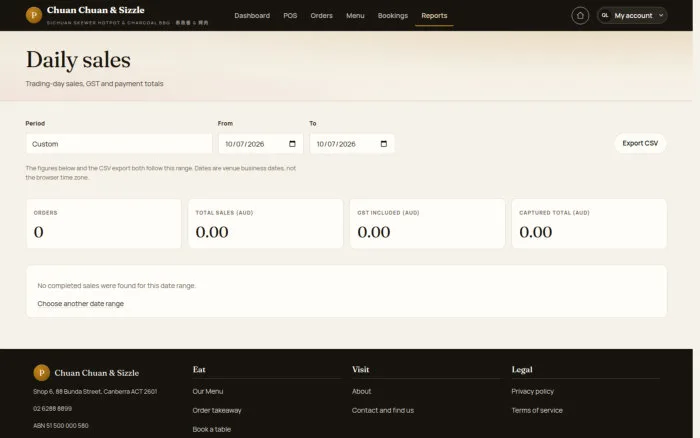
Task: Switch to the Bookings nav item
Action: pyautogui.click(x=393, y=16)
